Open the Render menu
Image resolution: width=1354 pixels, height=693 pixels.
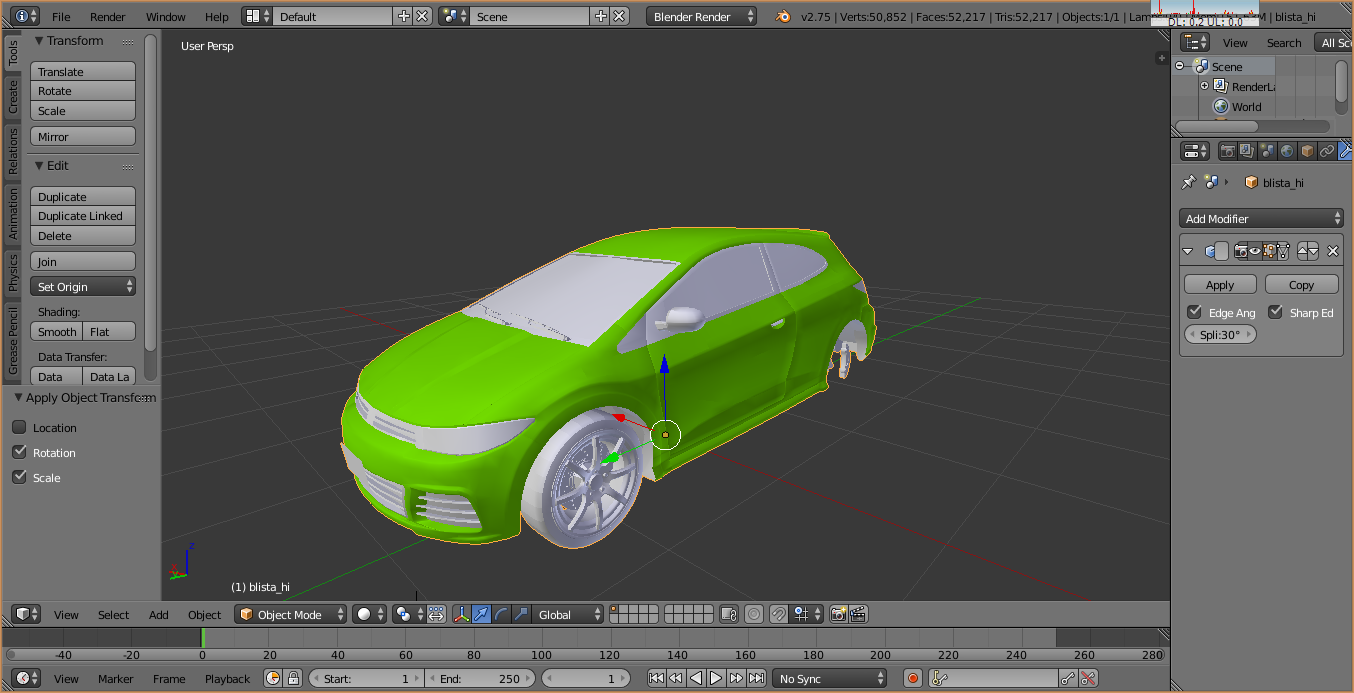pyautogui.click(x=108, y=17)
